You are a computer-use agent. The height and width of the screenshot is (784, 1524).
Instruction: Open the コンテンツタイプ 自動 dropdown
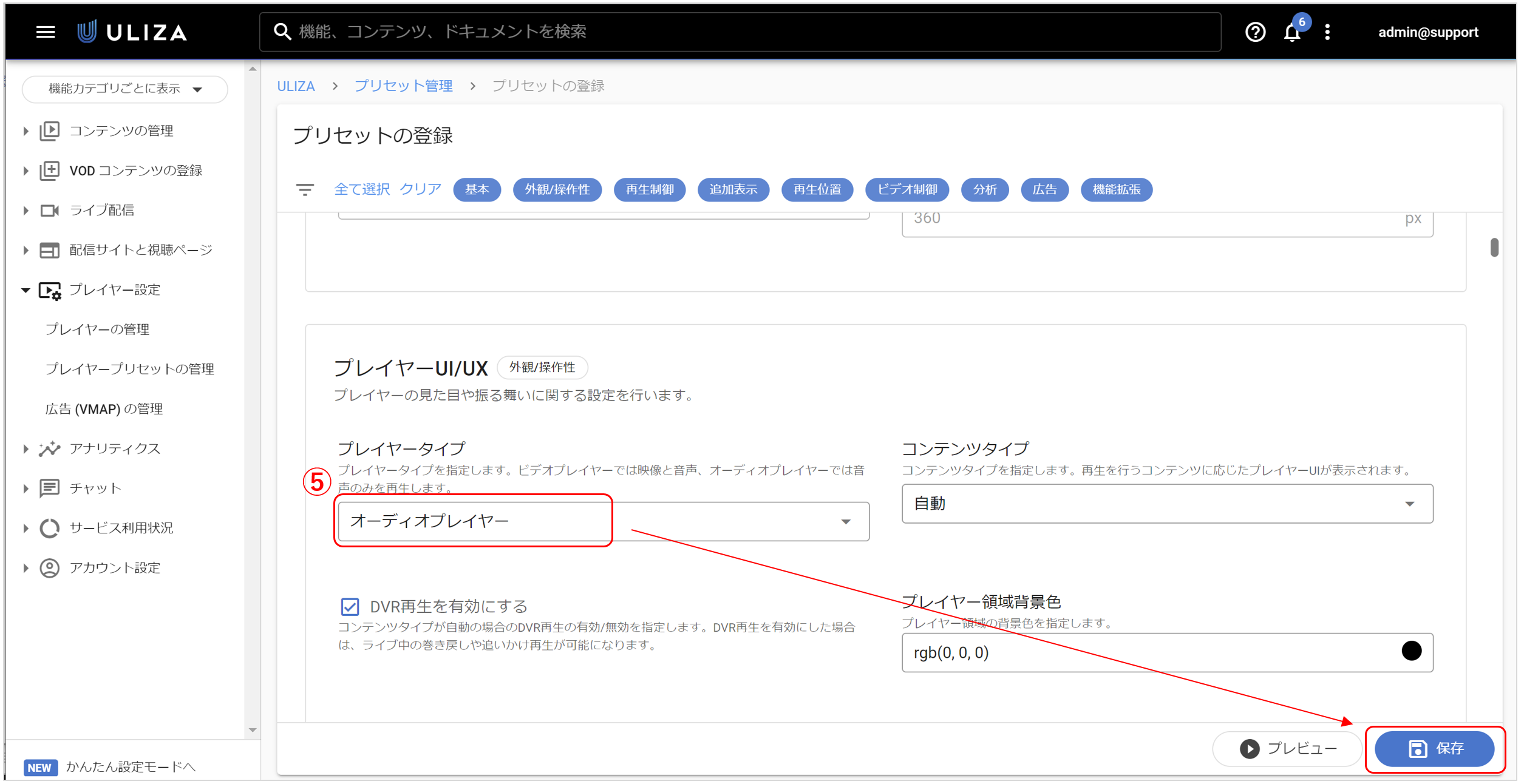(1167, 504)
